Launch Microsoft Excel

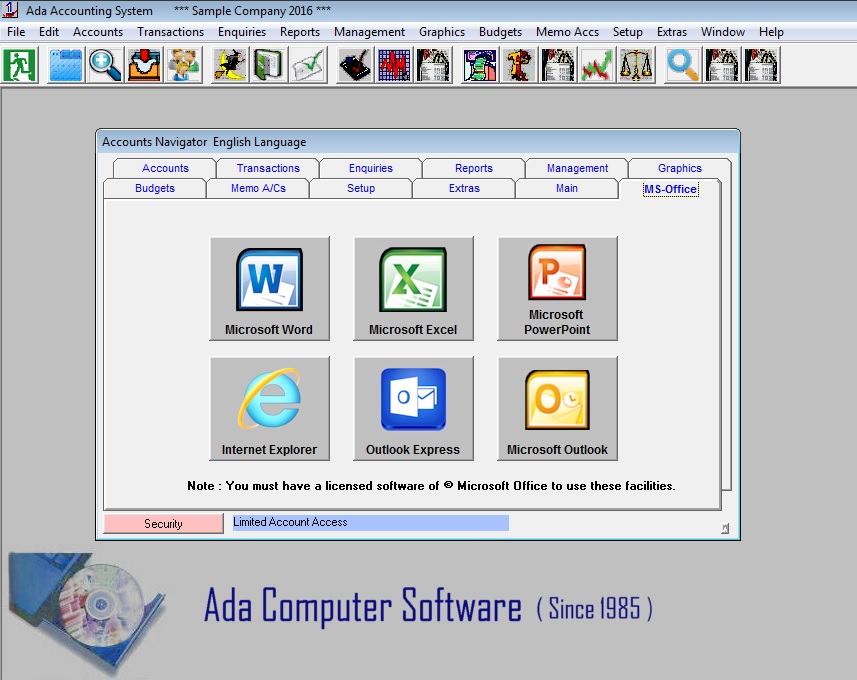click(413, 289)
